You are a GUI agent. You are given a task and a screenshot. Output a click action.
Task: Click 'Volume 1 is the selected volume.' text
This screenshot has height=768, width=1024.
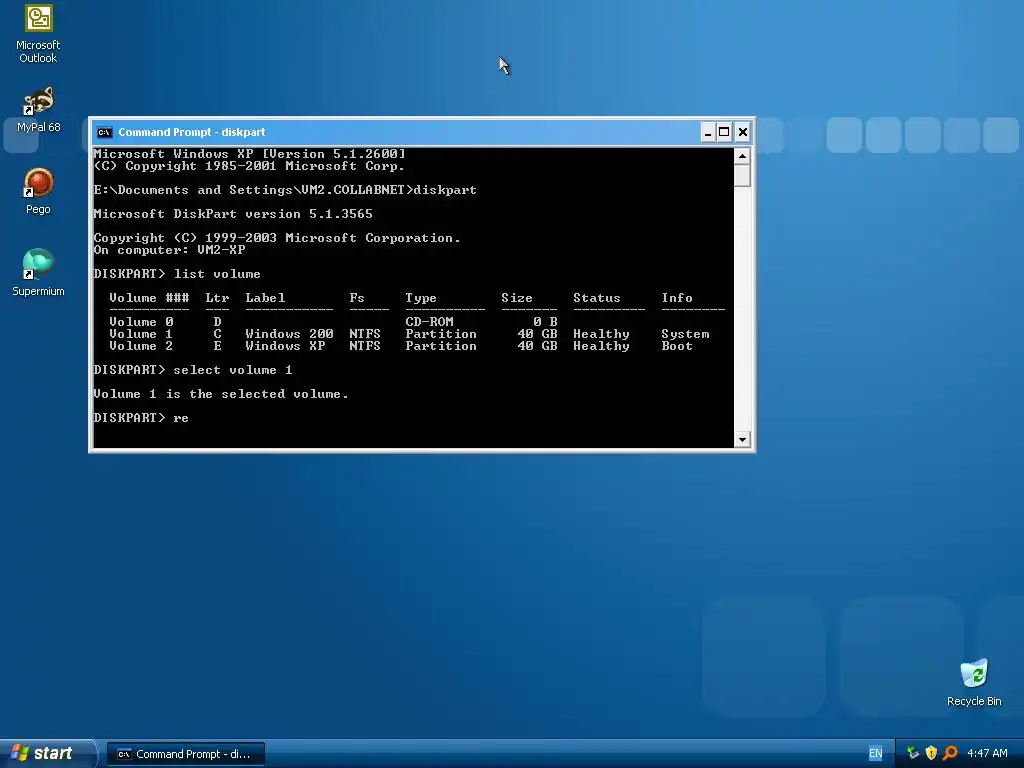(x=221, y=394)
